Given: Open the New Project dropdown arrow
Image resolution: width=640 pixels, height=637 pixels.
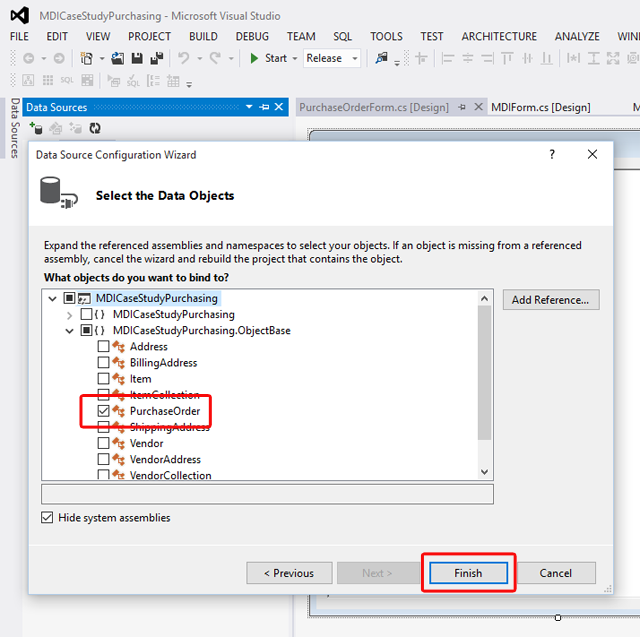Looking at the screenshot, I should pos(102,58).
